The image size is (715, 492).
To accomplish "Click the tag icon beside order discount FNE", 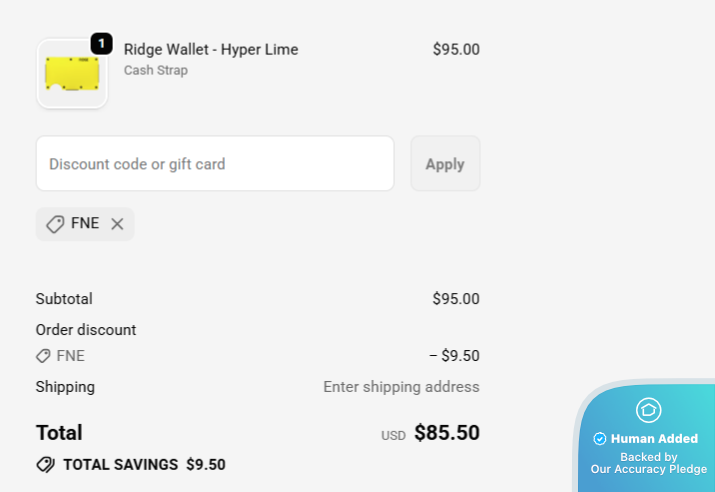I will [x=43, y=356].
